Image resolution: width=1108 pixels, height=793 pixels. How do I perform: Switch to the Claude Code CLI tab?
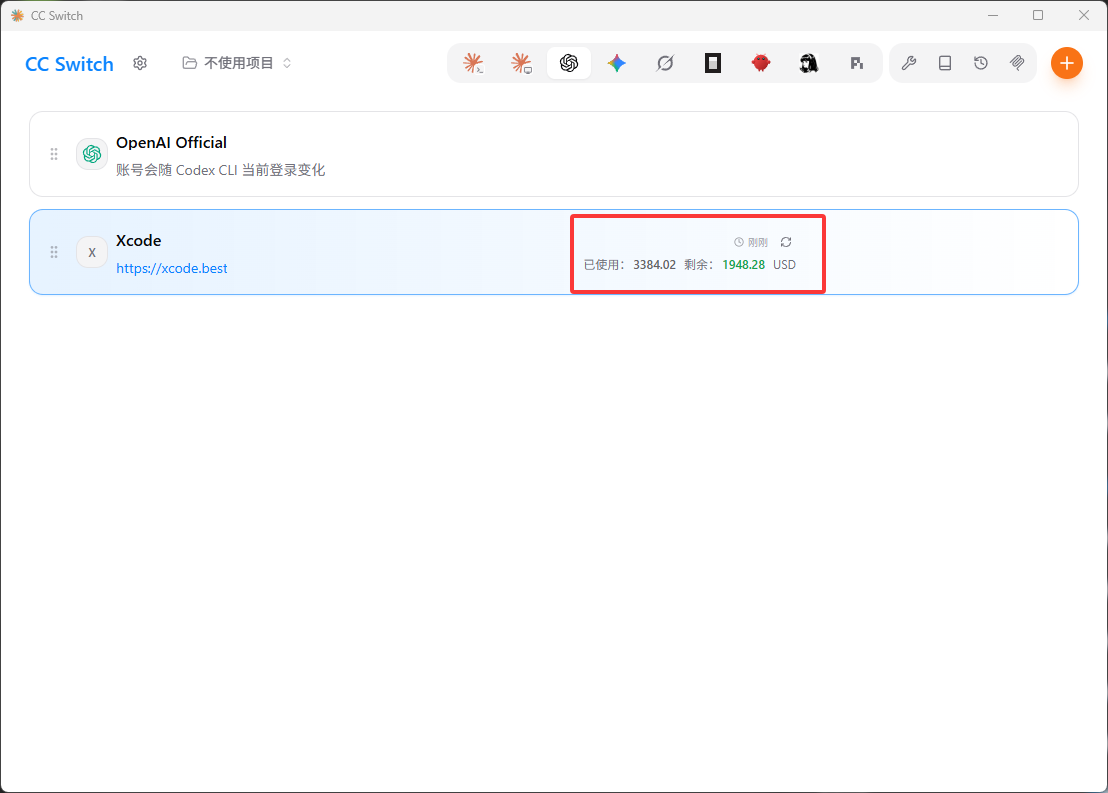473,64
